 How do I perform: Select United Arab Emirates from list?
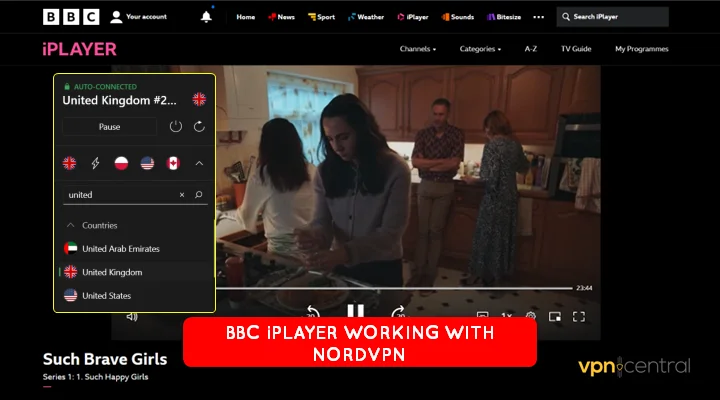135,249
